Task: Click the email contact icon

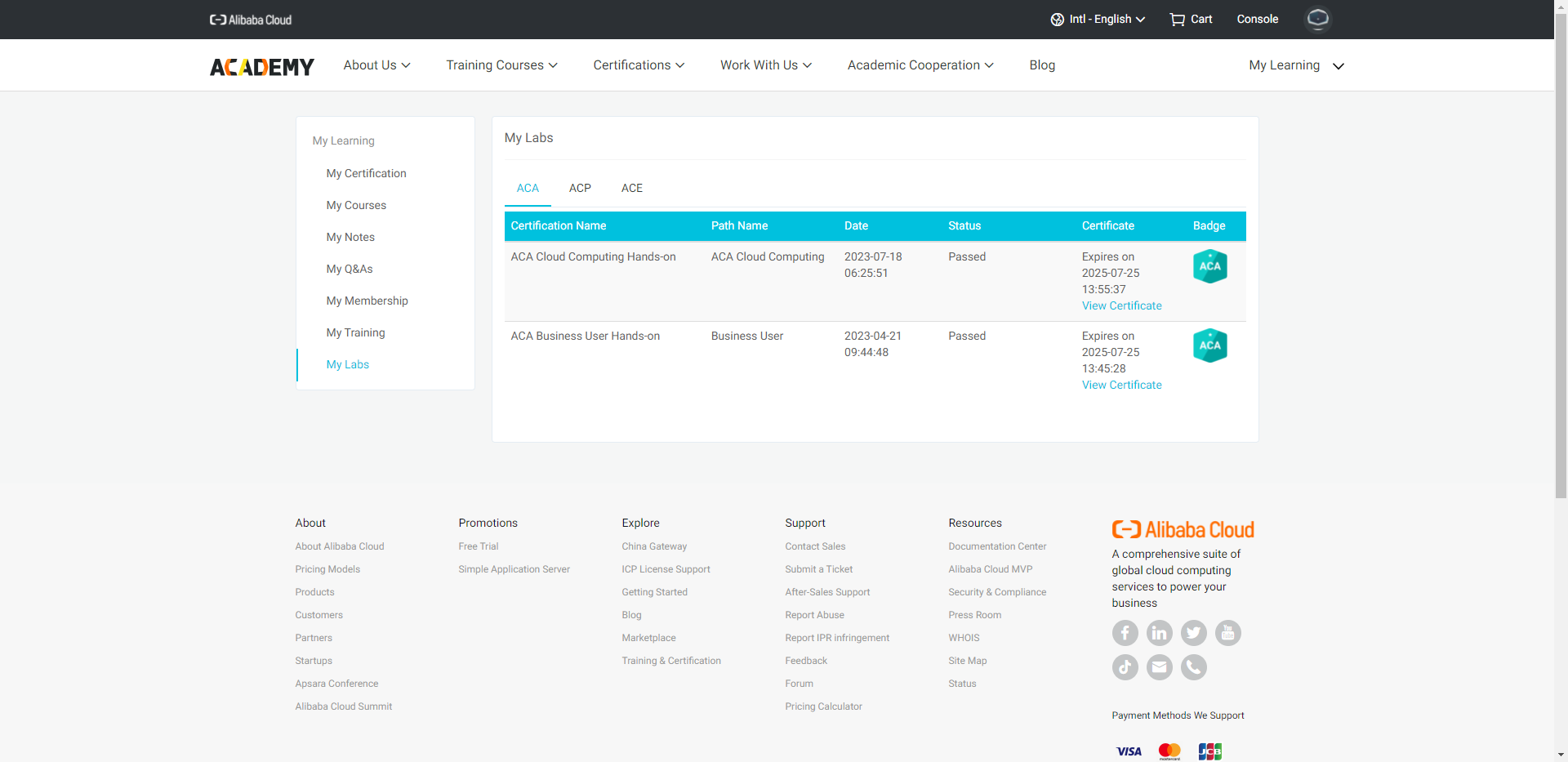Action: 1159,667
